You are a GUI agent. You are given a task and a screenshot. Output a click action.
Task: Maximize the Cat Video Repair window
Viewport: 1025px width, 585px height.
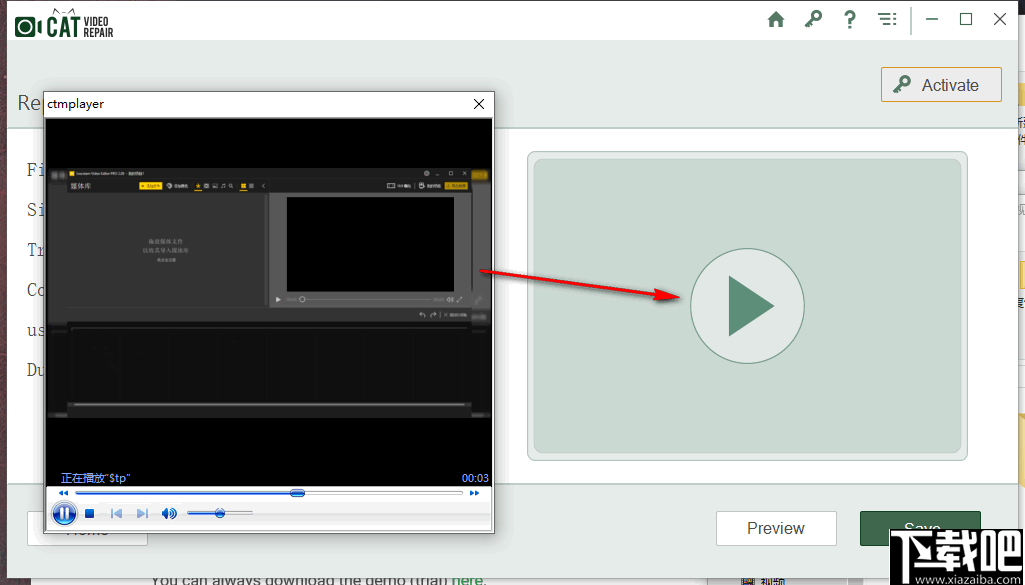(966, 20)
